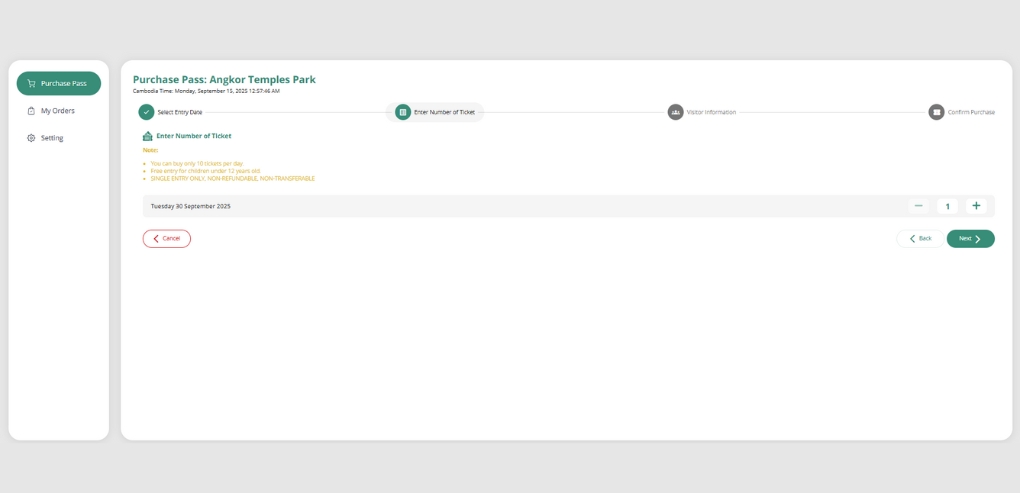
Task: Click the Tuesday 30 September 2025 date text
Action: [x=191, y=206]
